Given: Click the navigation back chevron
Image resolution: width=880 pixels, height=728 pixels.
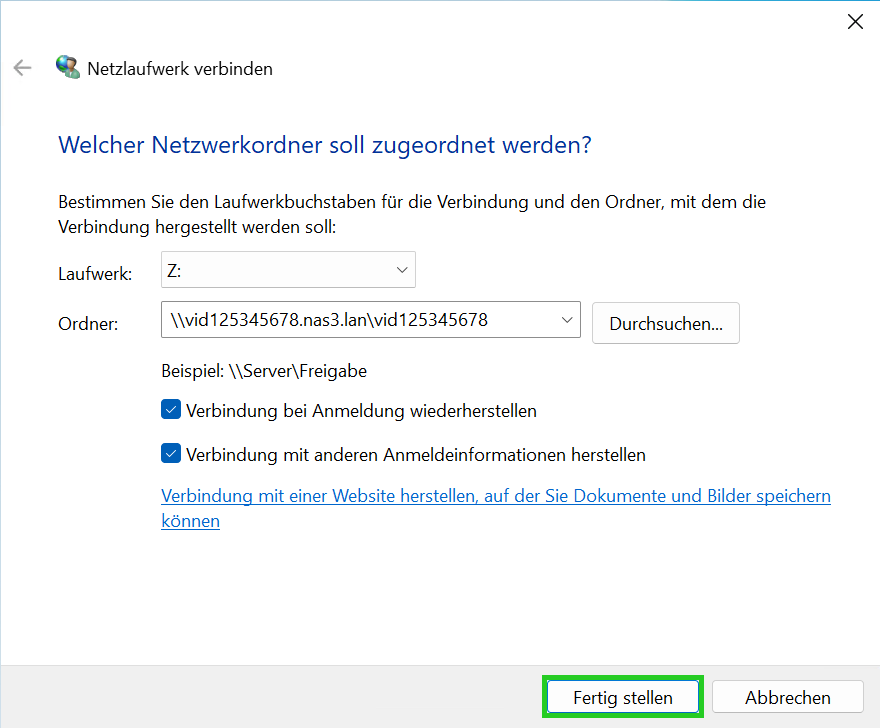Looking at the screenshot, I should 22,67.
